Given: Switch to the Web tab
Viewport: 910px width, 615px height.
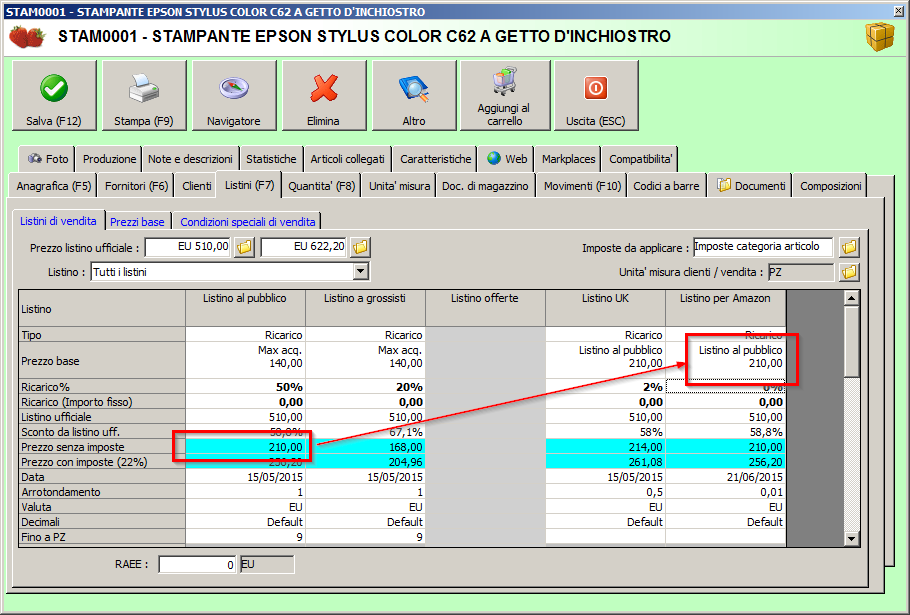Looking at the screenshot, I should pos(507,159).
